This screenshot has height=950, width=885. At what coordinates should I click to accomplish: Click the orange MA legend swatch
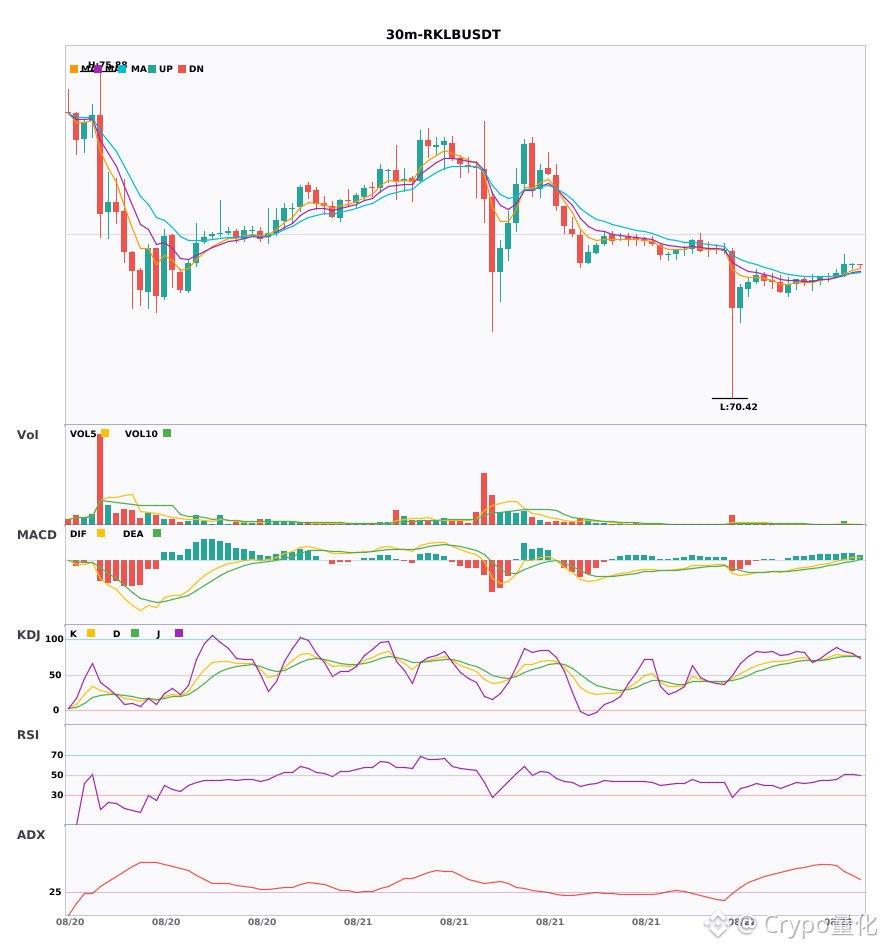(x=74, y=69)
